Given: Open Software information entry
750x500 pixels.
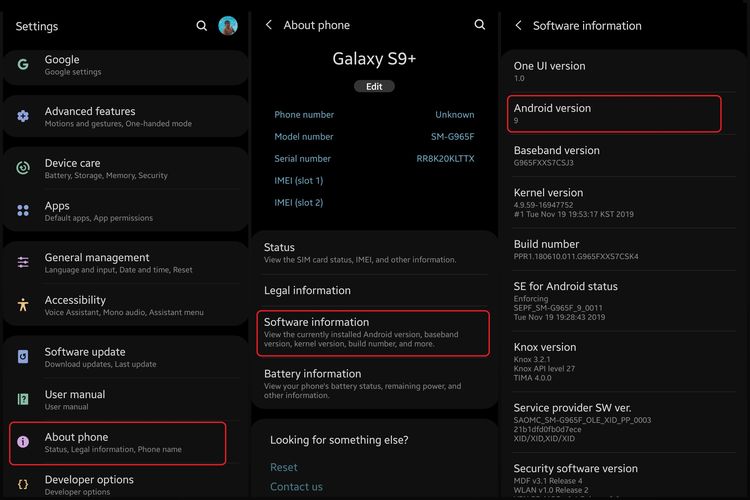Looking at the screenshot, I should [374, 333].
